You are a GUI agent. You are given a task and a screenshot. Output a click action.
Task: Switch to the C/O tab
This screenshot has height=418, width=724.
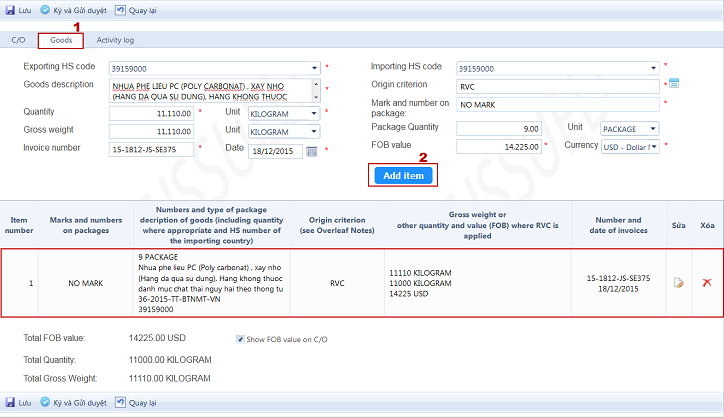(18, 40)
